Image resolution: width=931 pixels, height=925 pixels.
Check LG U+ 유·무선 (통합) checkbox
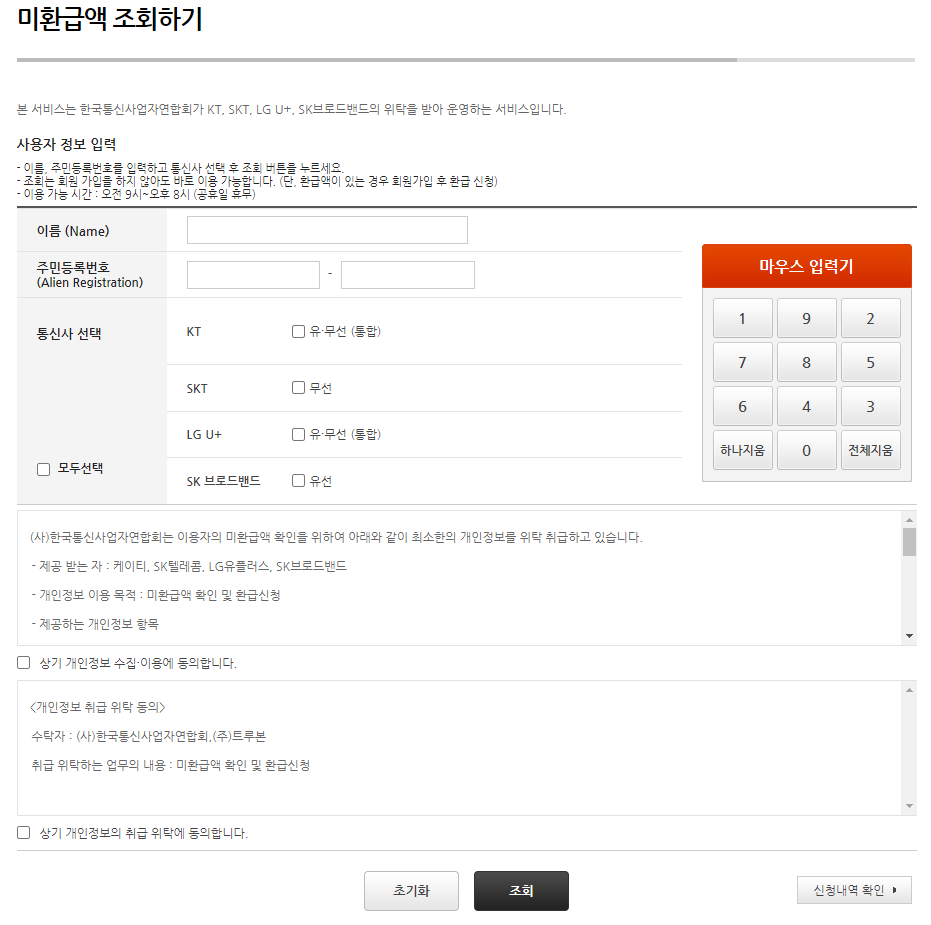click(x=298, y=435)
